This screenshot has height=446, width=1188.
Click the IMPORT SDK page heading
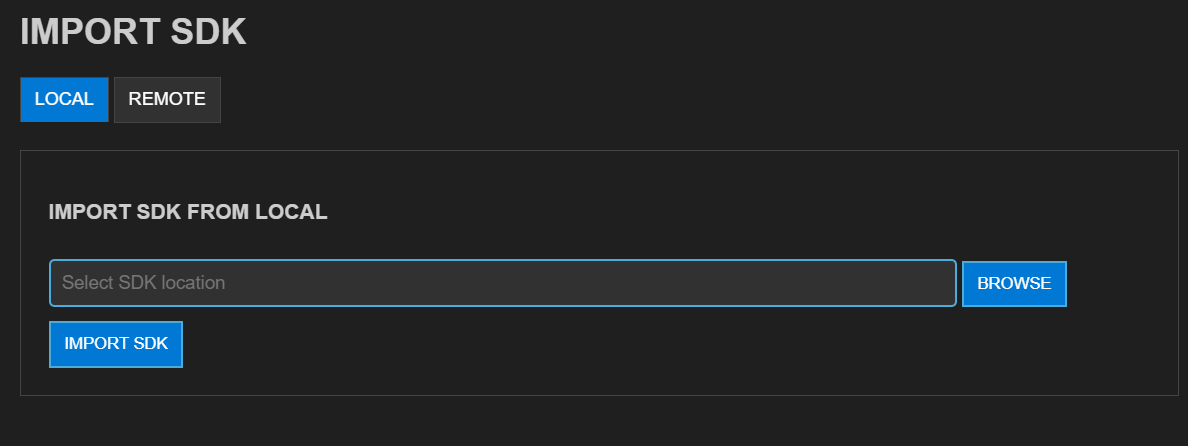click(x=133, y=31)
